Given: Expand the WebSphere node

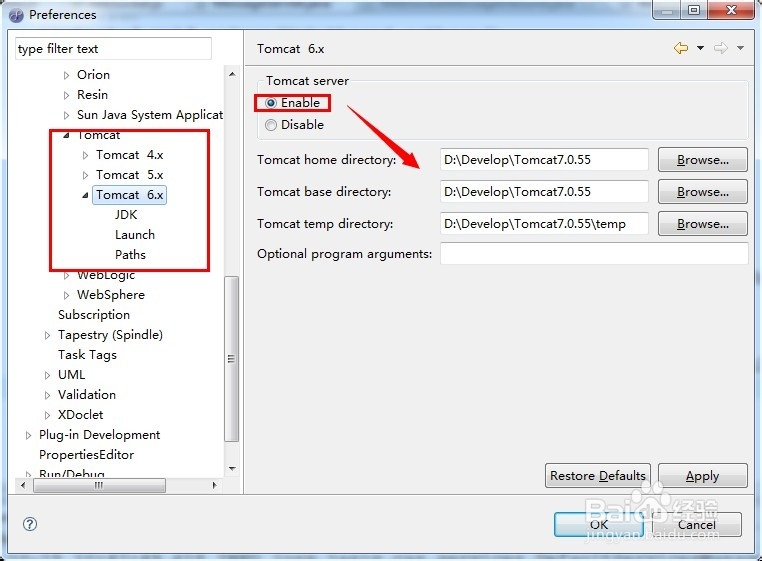Looking at the screenshot, I should pos(67,296).
